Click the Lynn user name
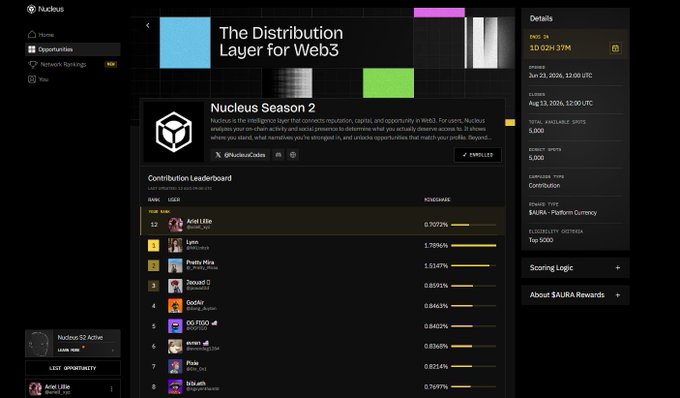Viewport: 680px width, 398px height. 192,242
